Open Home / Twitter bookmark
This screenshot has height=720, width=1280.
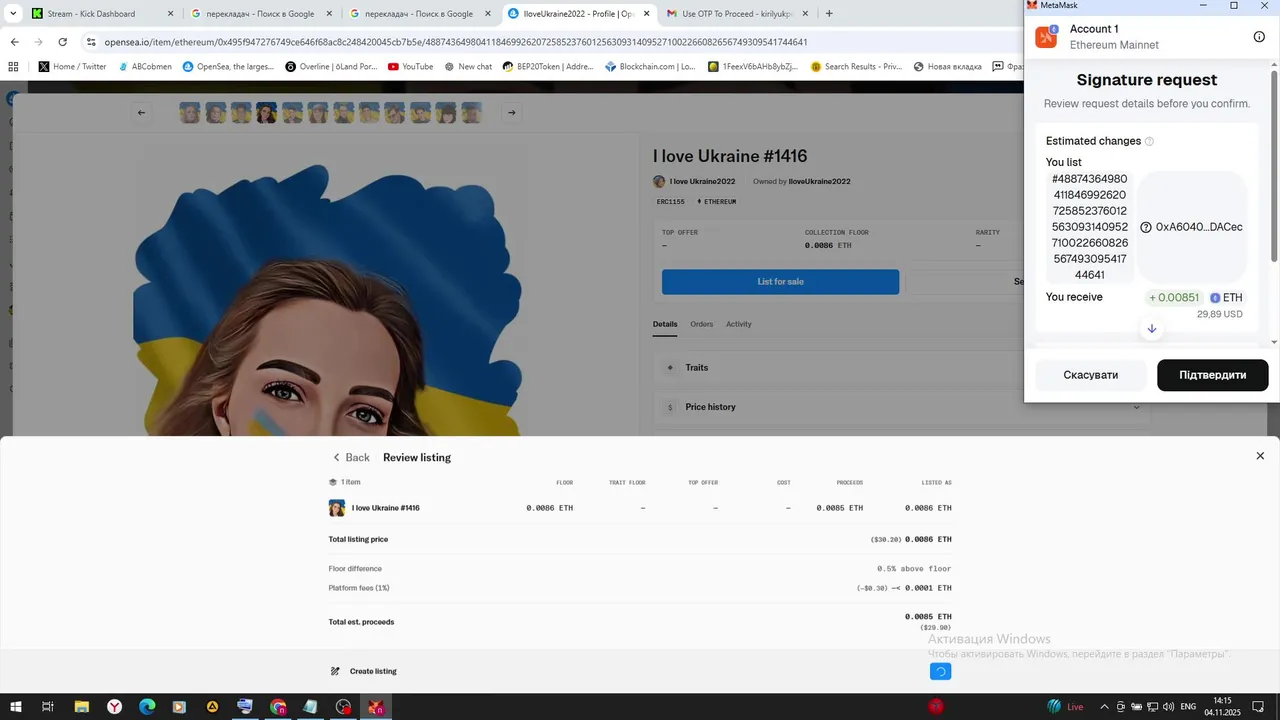(x=72, y=67)
